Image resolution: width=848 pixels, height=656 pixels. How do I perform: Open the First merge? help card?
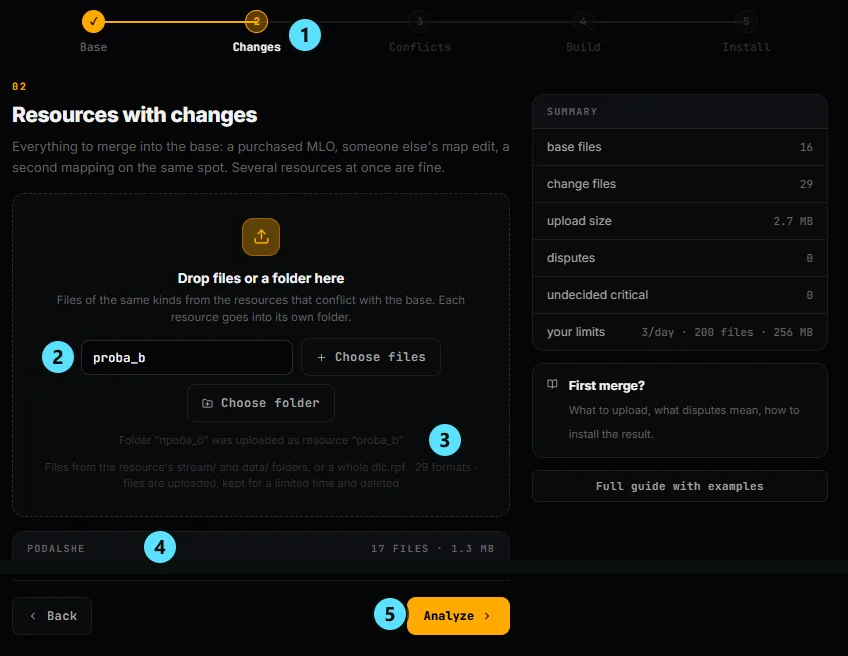[679, 410]
